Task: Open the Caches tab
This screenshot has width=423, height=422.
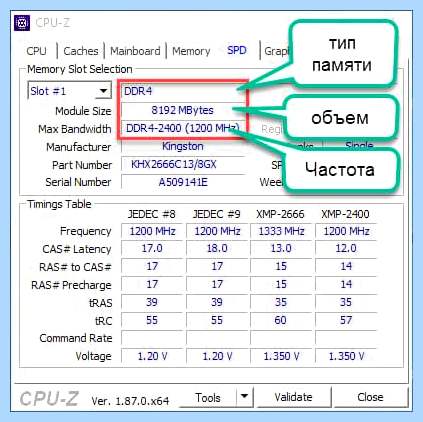Action: tap(81, 51)
